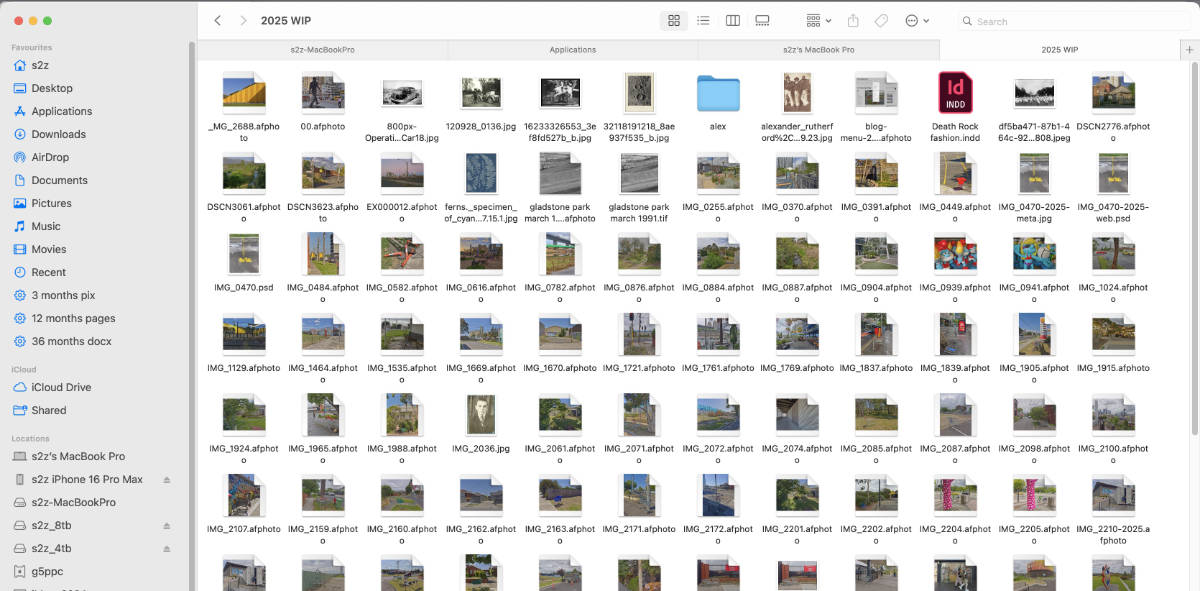Viewport: 1200px width, 591px height.
Task: Select the ferns specimen jpg file
Action: pyautogui.click(x=481, y=174)
